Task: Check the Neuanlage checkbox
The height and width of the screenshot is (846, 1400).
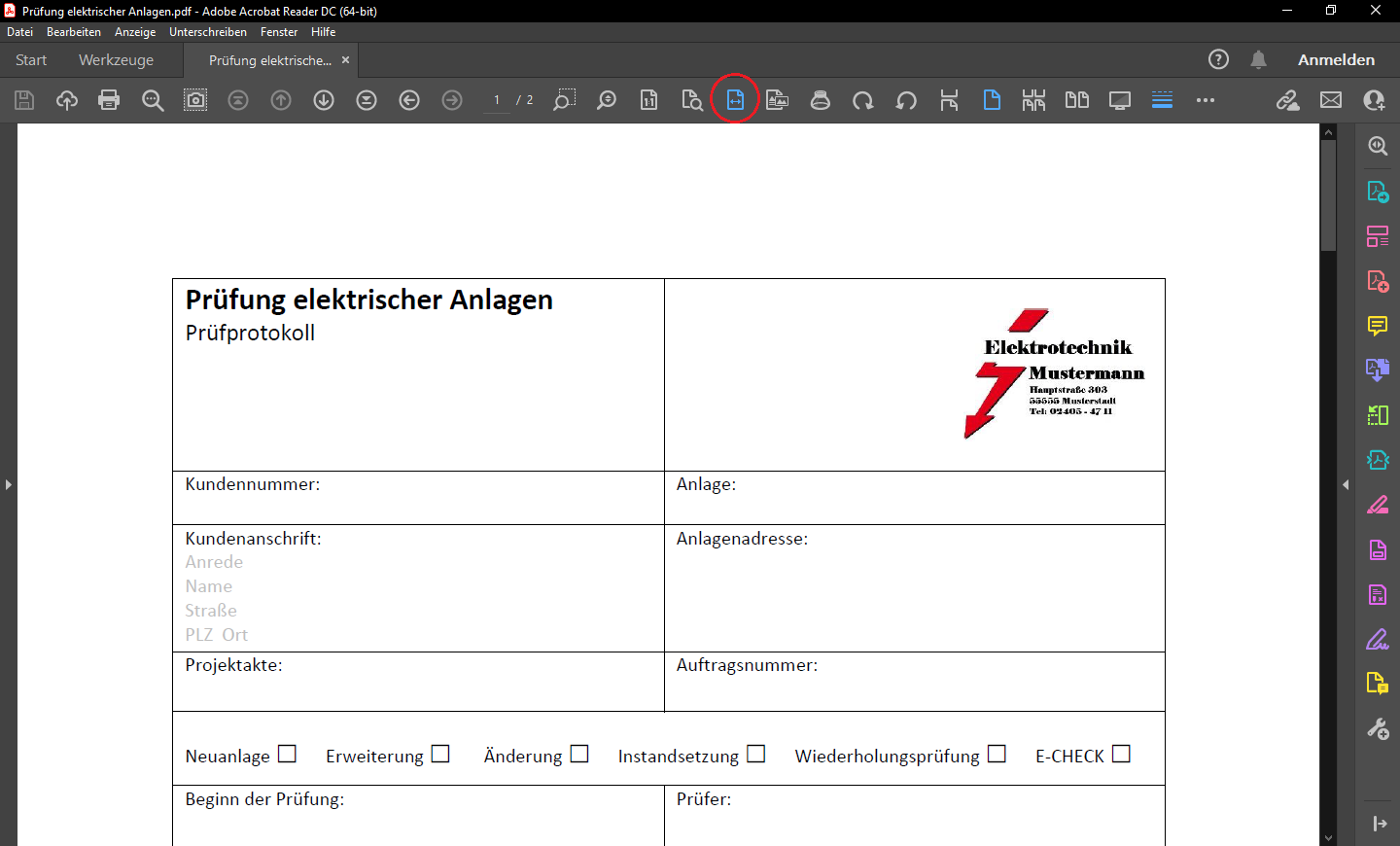Action: 287,754
